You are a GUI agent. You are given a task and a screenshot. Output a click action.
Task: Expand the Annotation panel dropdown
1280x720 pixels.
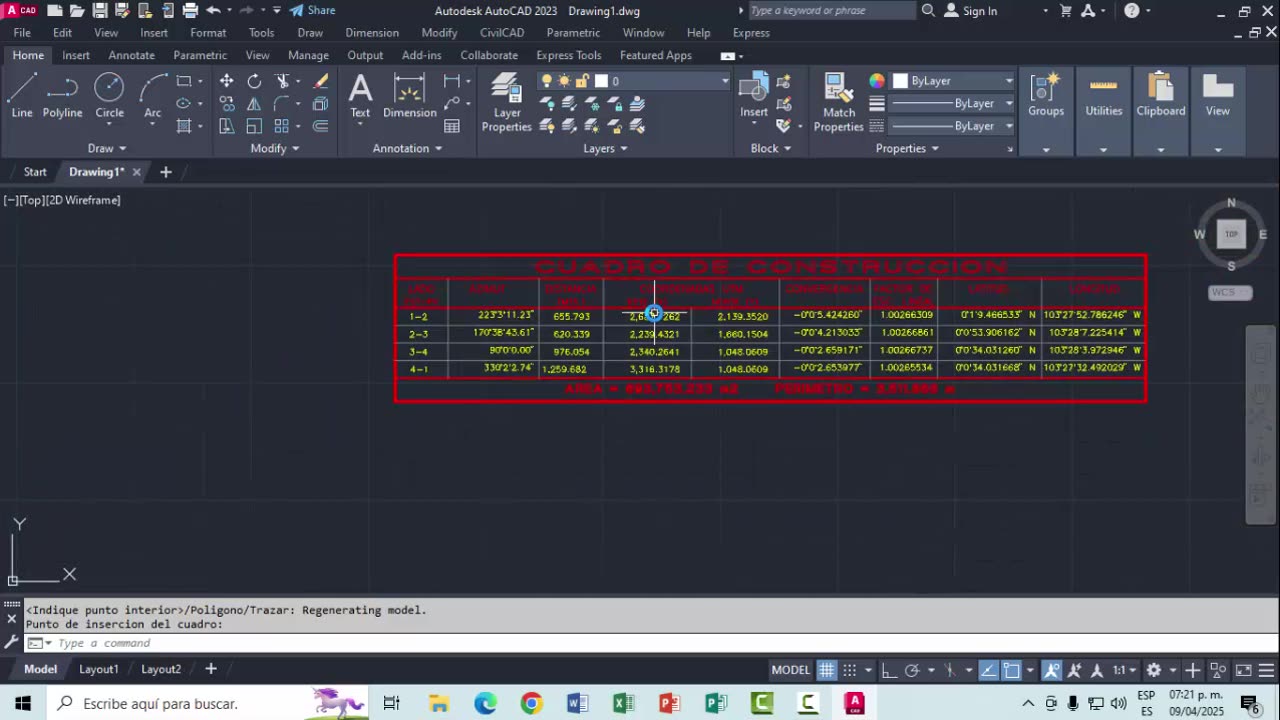pyautogui.click(x=407, y=148)
